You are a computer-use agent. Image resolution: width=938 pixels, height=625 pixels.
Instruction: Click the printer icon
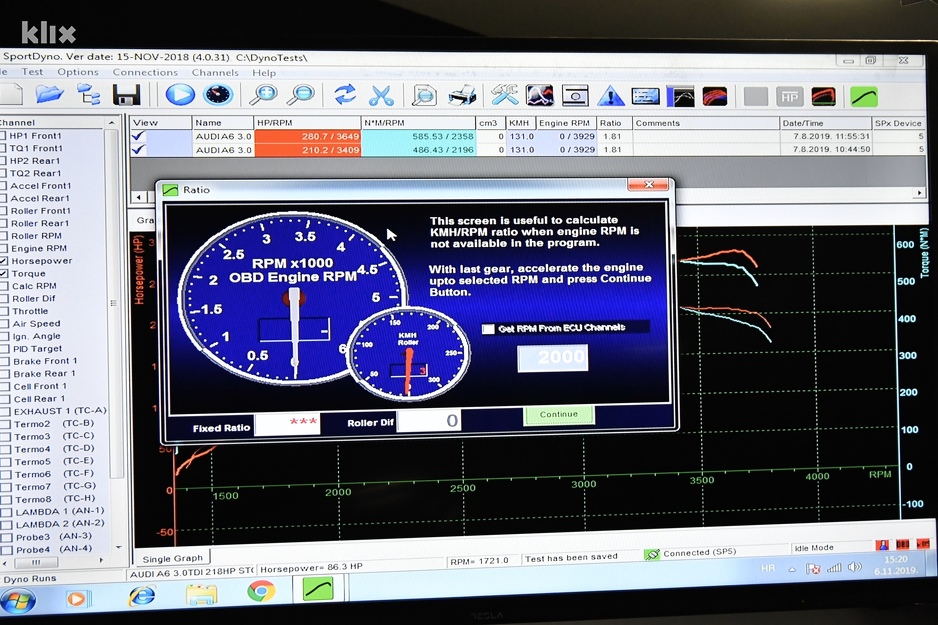tap(462, 95)
